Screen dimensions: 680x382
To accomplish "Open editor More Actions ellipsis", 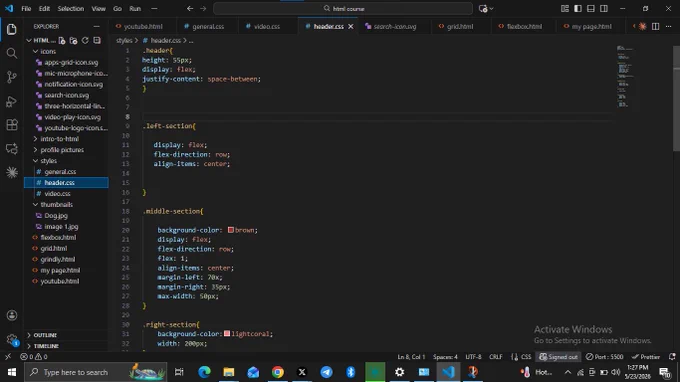I will pyautogui.click(x=668, y=26).
